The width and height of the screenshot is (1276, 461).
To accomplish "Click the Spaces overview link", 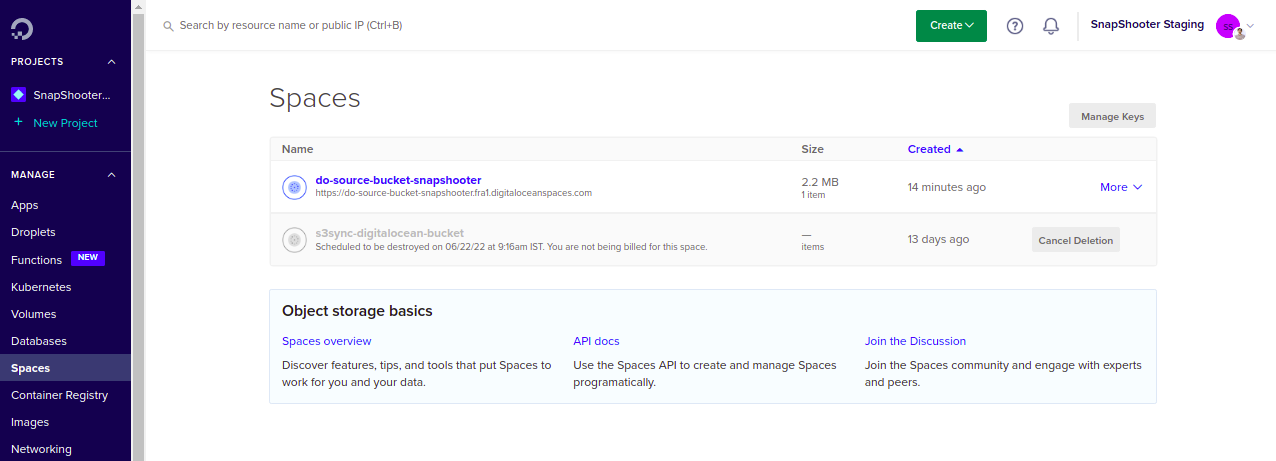I will 326,341.
